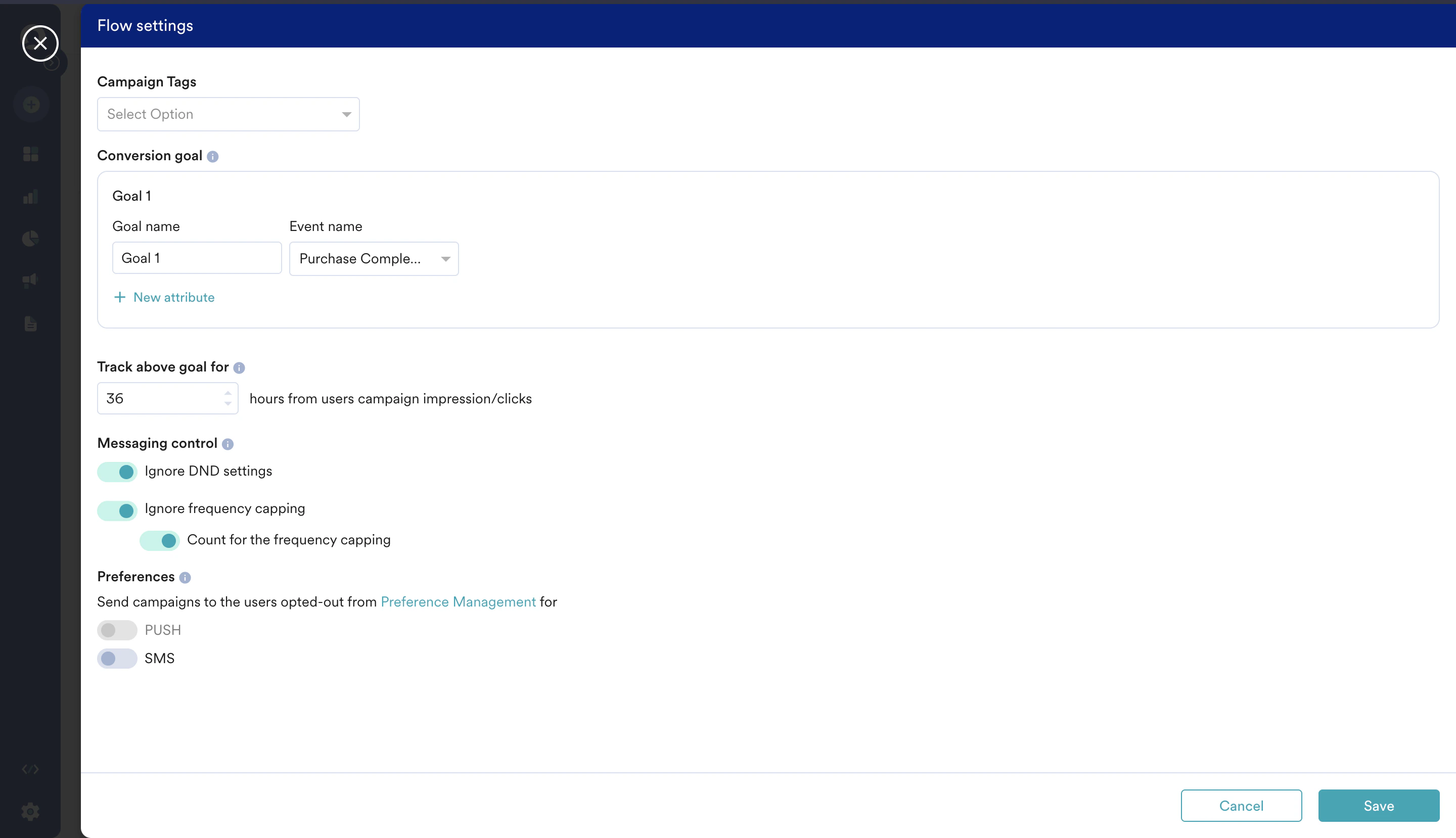This screenshot has width=1456, height=838.
Task: Select the create (plus) icon in the sidebar
Action: 30,104
